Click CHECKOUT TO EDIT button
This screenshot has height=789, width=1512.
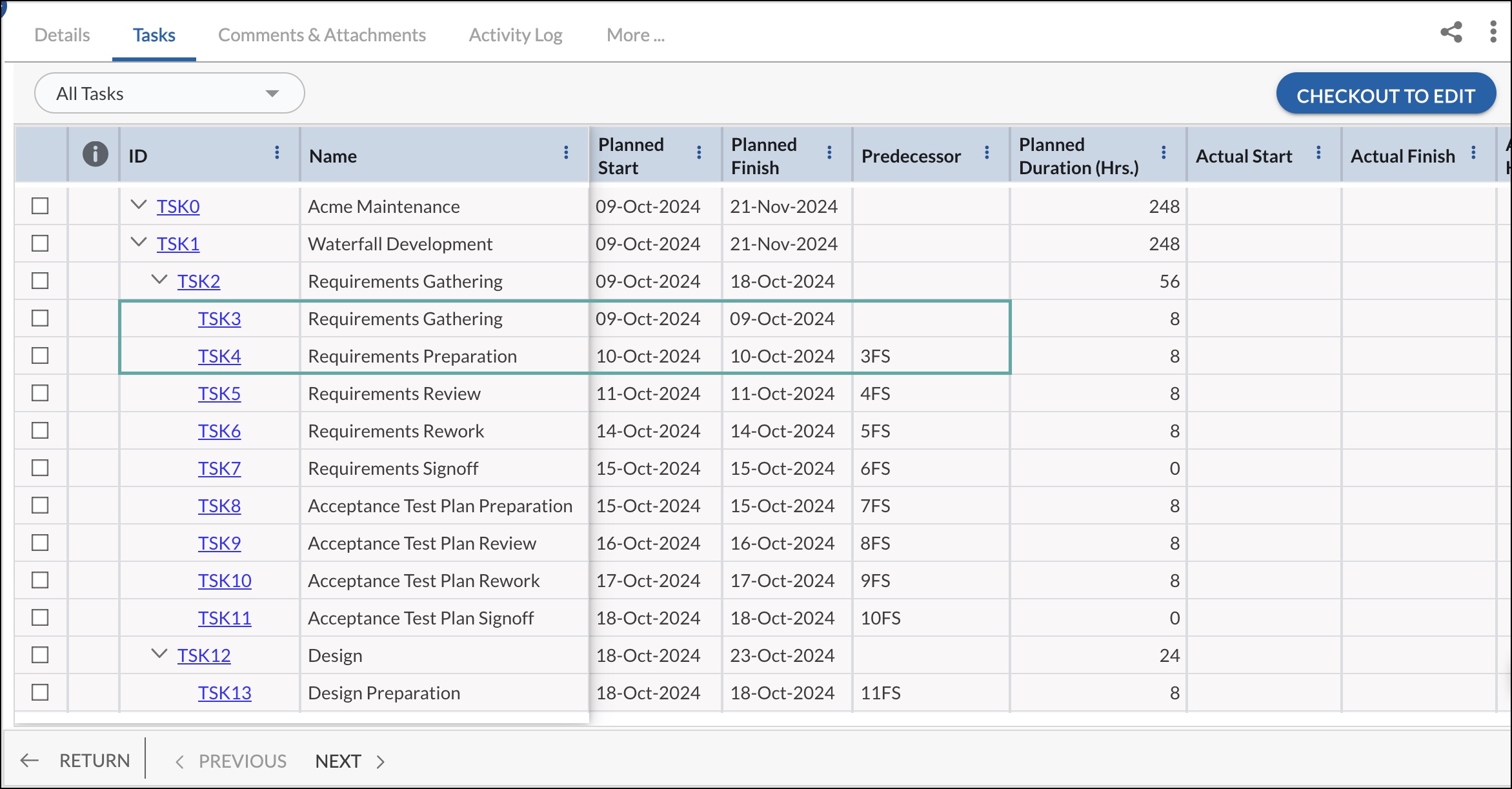tap(1386, 94)
